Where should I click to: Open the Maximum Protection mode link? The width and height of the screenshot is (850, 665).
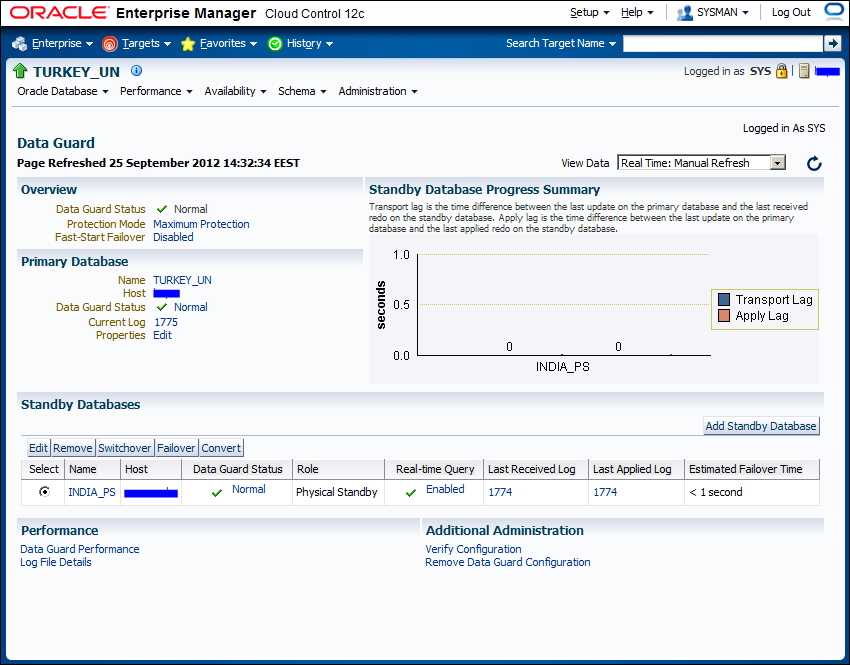pyautogui.click(x=201, y=224)
